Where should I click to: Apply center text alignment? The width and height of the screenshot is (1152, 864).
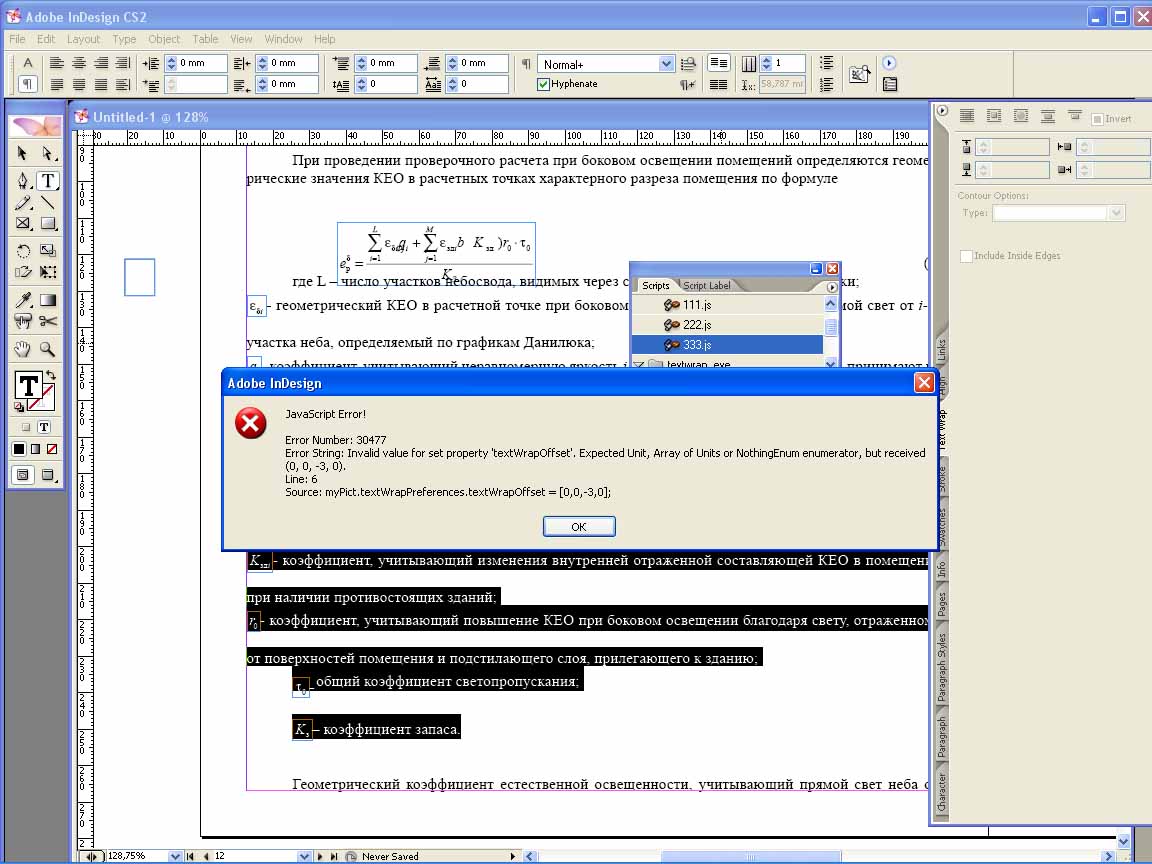coord(79,63)
